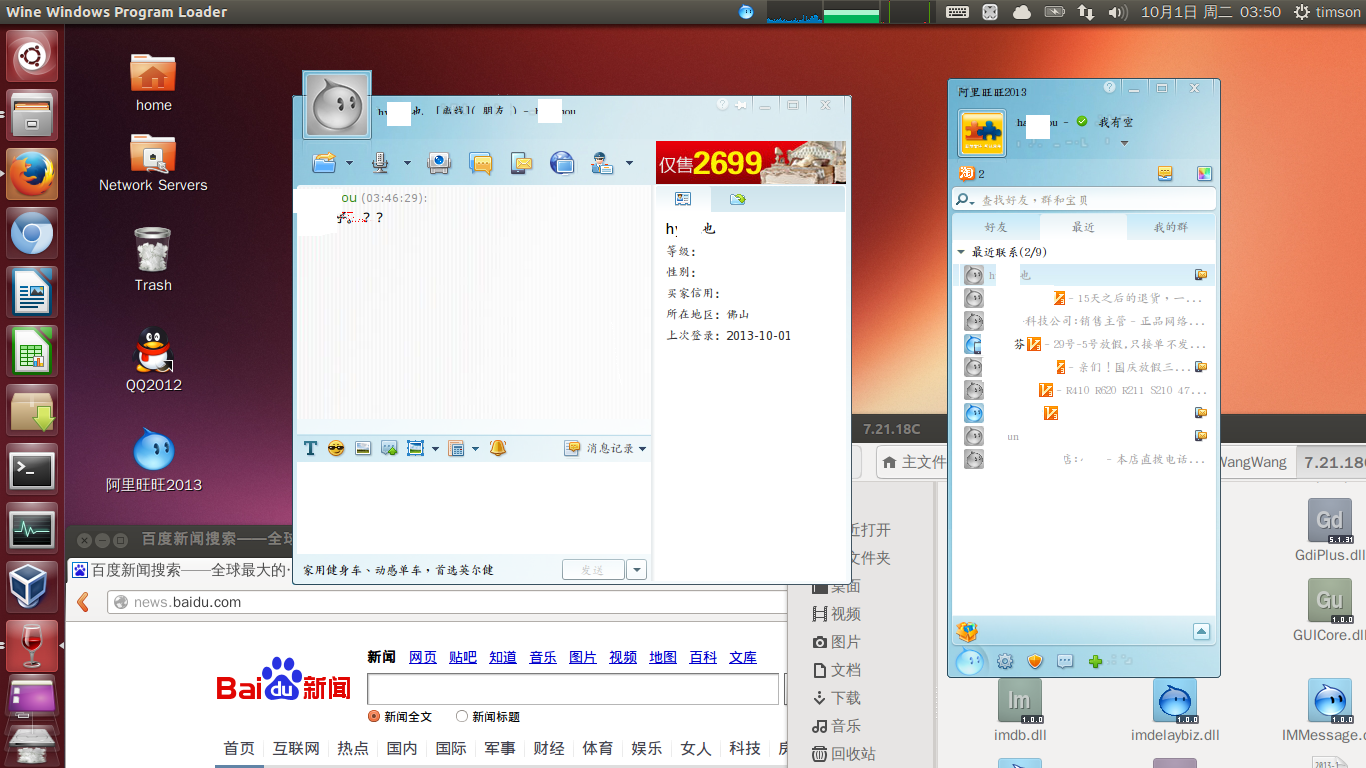This screenshot has height=768, width=1366.
Task: Click the message input text area
Action: coord(474,508)
